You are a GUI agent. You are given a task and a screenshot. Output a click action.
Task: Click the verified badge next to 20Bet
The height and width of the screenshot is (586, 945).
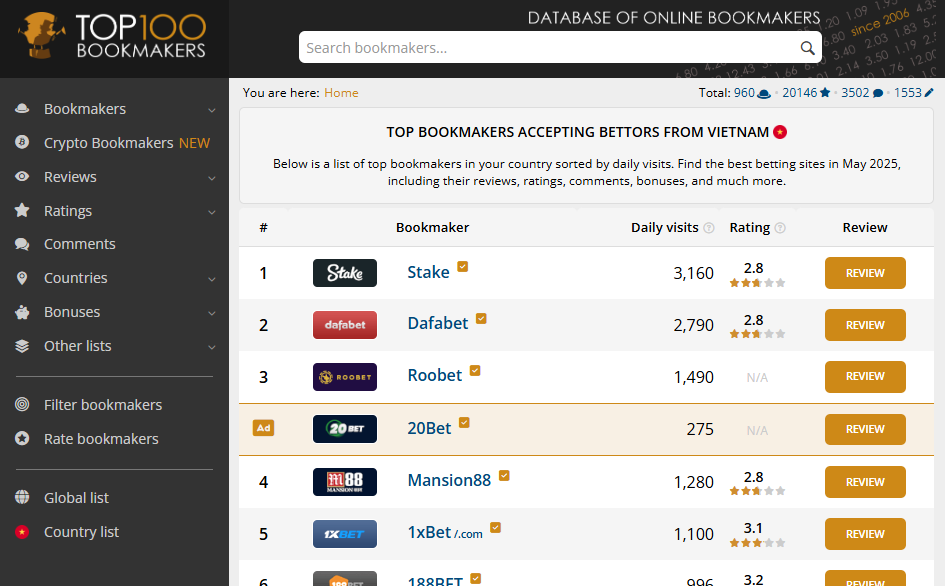click(464, 423)
